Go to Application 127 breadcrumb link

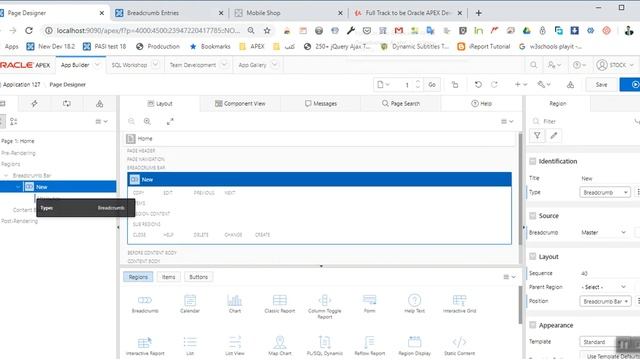(x=22, y=84)
